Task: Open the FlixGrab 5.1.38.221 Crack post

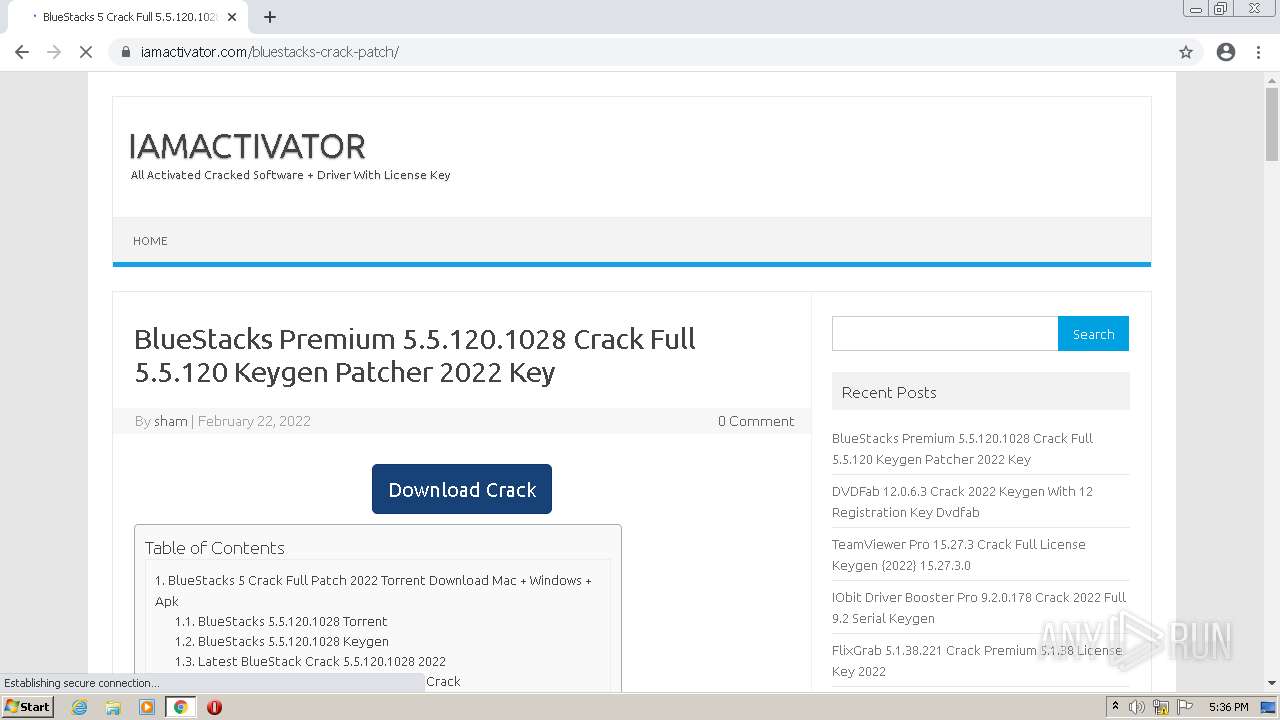Action: pos(977,661)
